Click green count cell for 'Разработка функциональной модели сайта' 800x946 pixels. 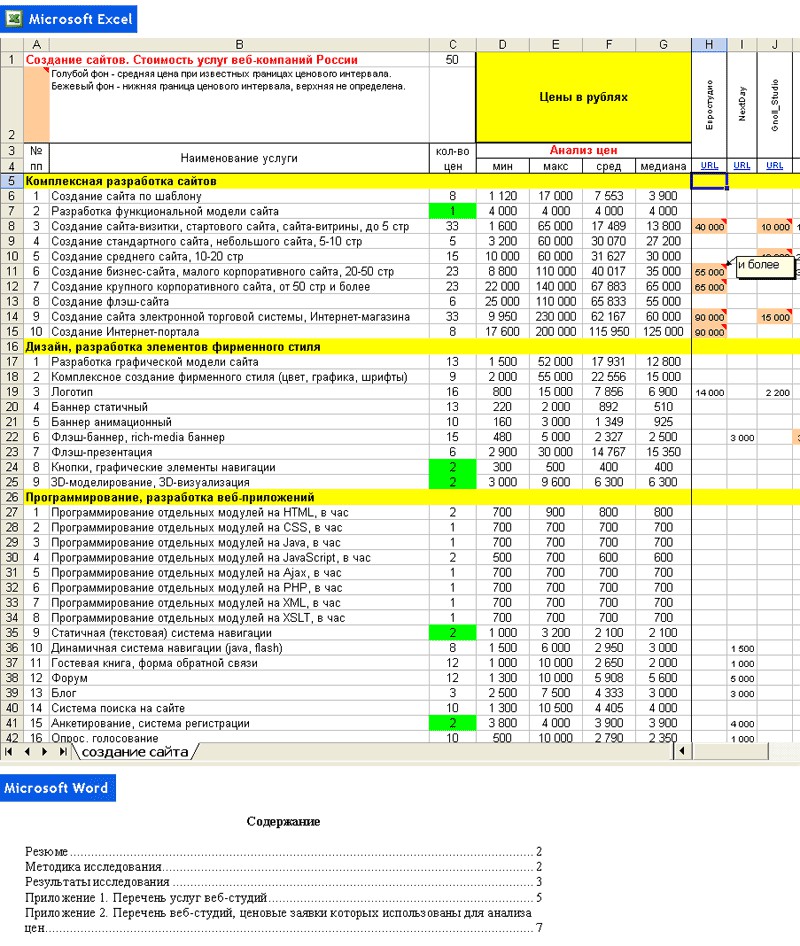[452, 211]
